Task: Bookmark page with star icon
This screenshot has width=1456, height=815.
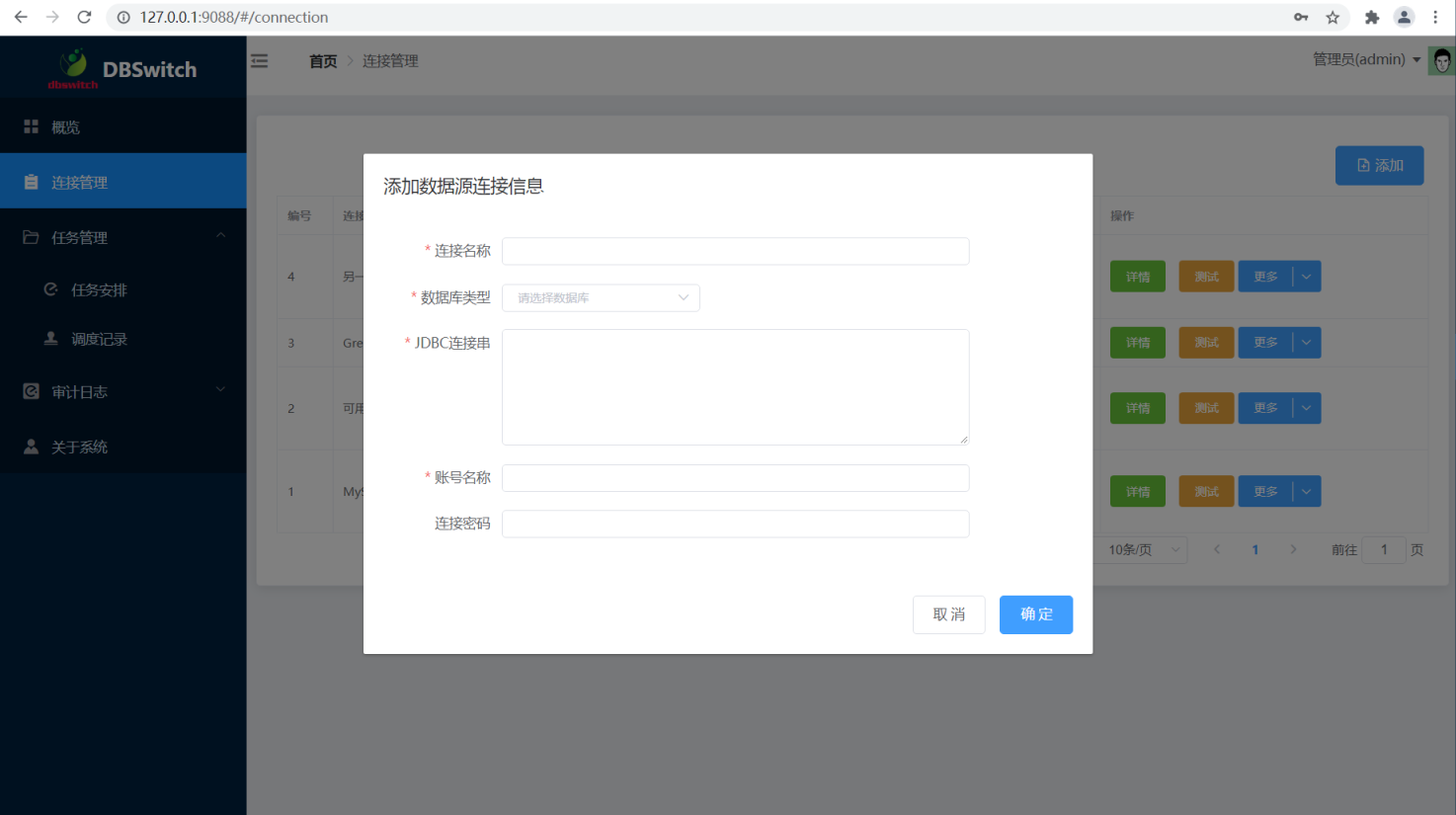Action: [x=1333, y=17]
